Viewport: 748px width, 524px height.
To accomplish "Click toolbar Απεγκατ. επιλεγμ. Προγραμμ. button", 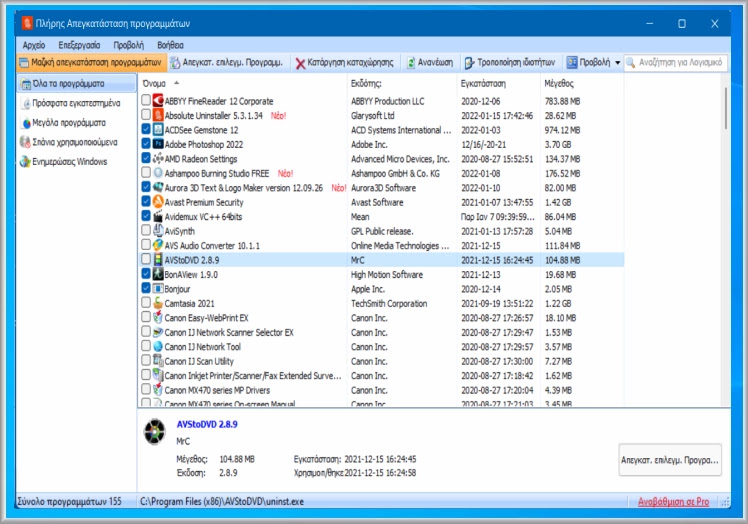I will (x=228, y=63).
